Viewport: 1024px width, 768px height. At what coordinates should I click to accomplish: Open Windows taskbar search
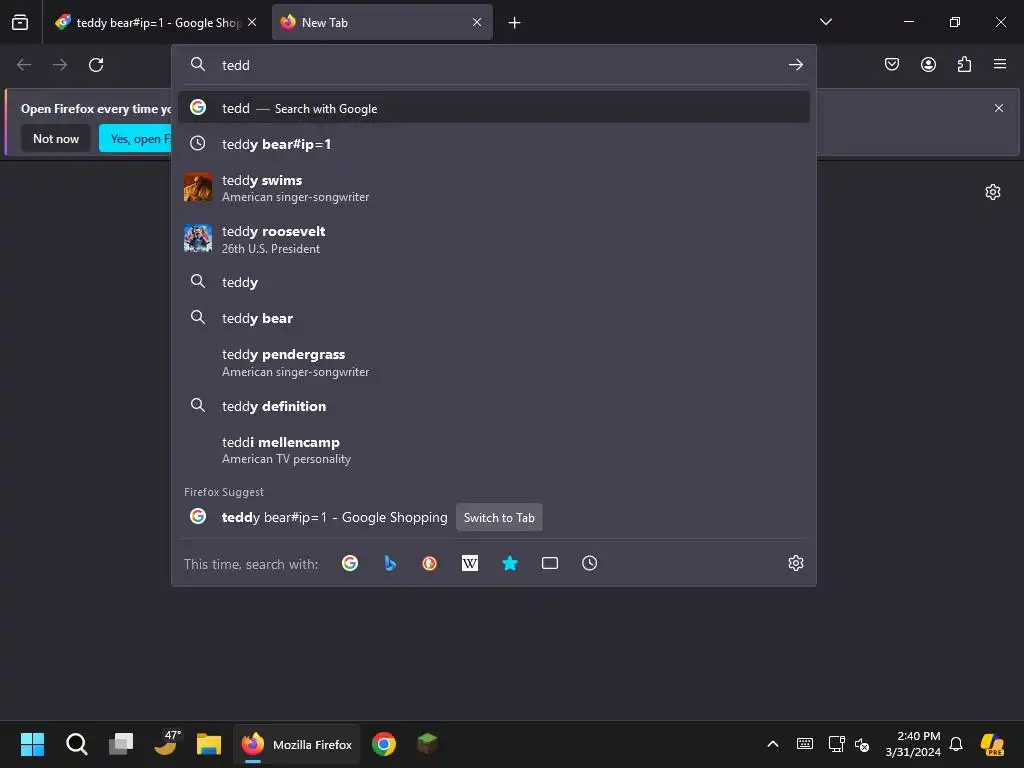click(76, 744)
